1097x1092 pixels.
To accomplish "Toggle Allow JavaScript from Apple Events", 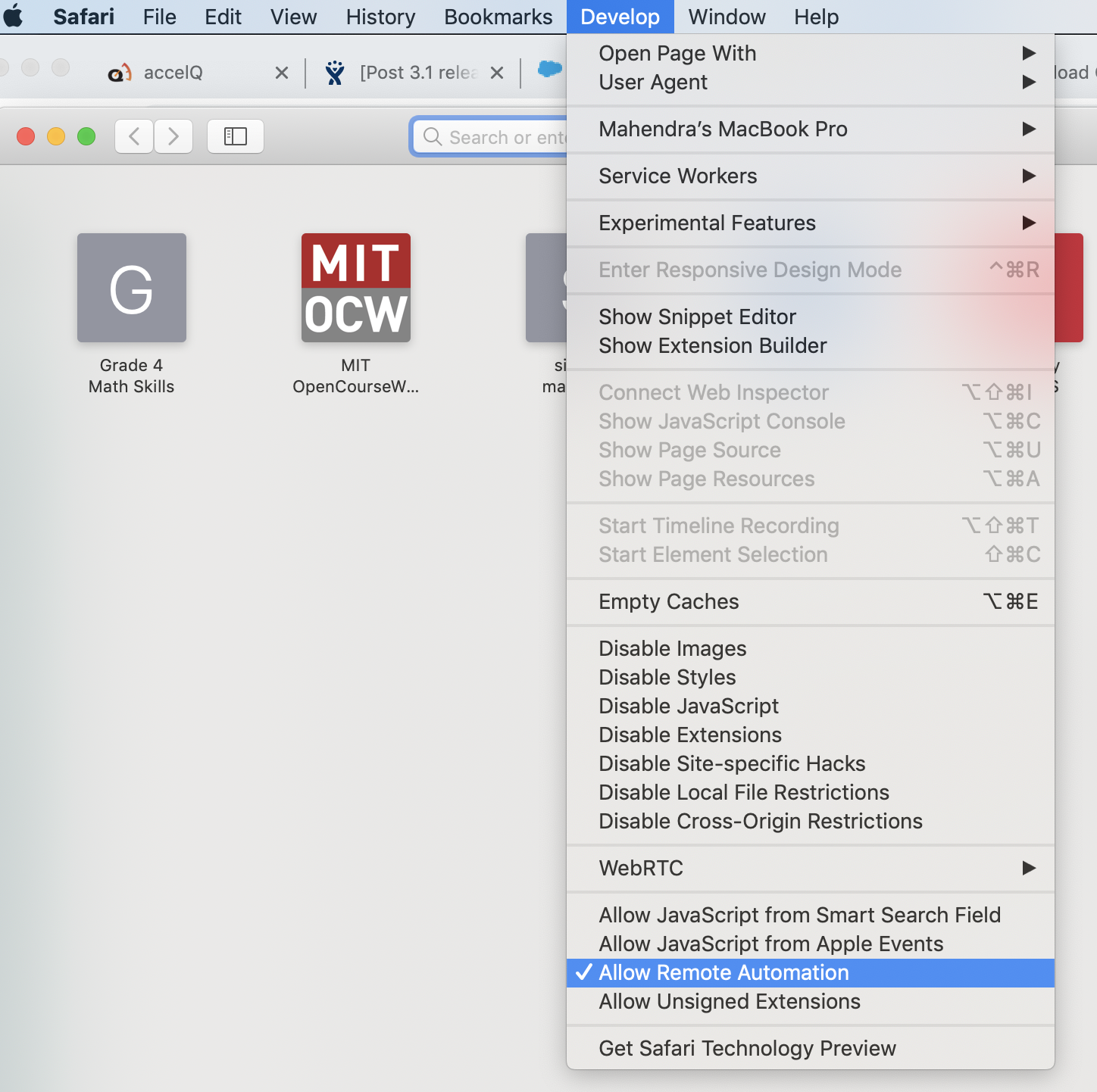I will click(811, 944).
